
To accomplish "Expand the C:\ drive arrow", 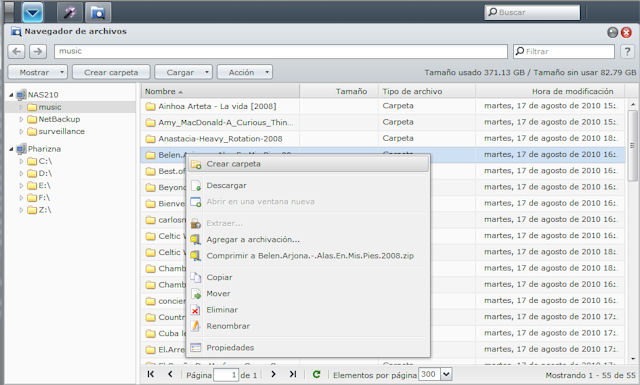I will pyautogui.click(x=21, y=161).
